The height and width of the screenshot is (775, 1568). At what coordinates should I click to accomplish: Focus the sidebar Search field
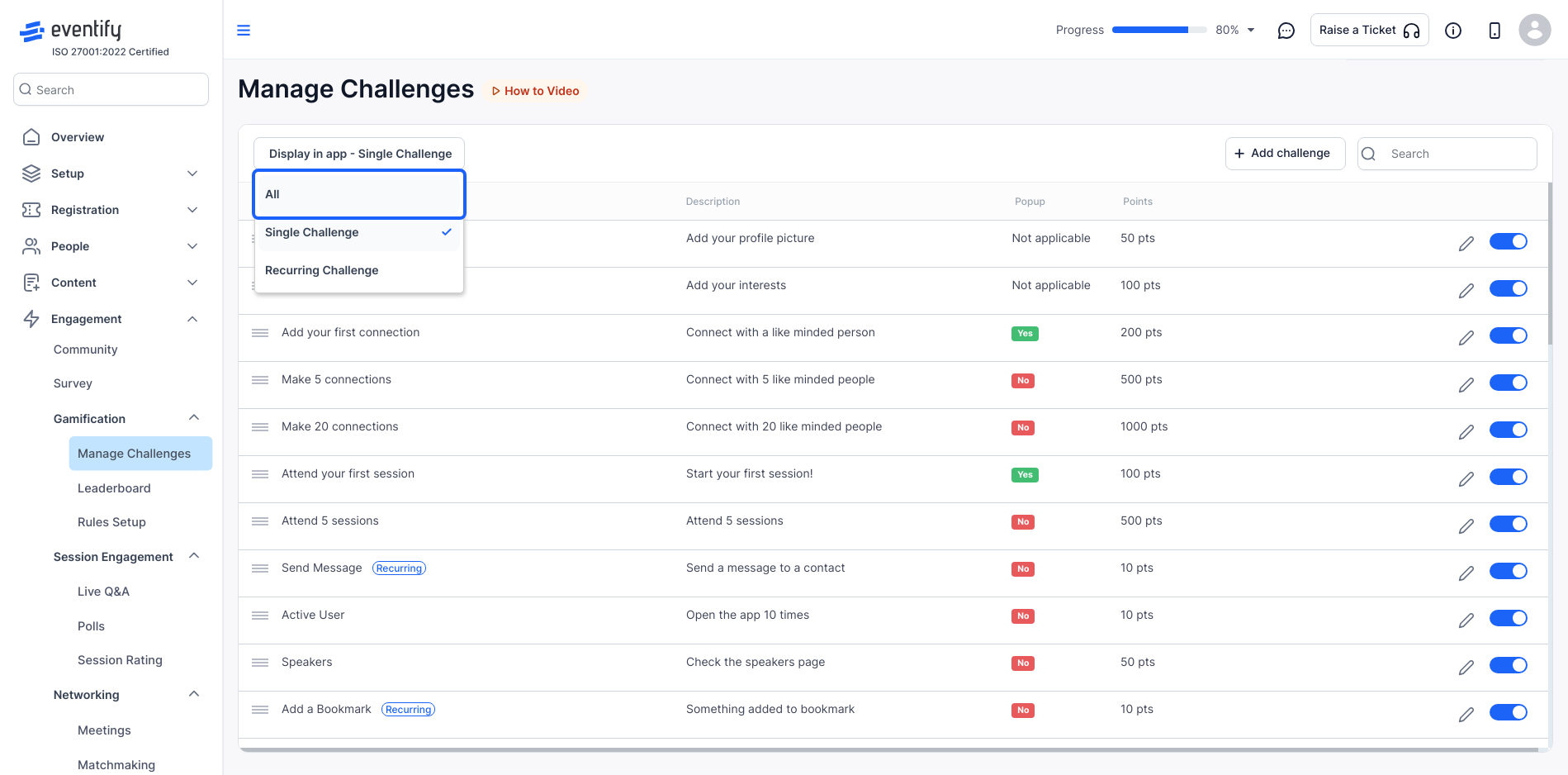click(x=111, y=89)
